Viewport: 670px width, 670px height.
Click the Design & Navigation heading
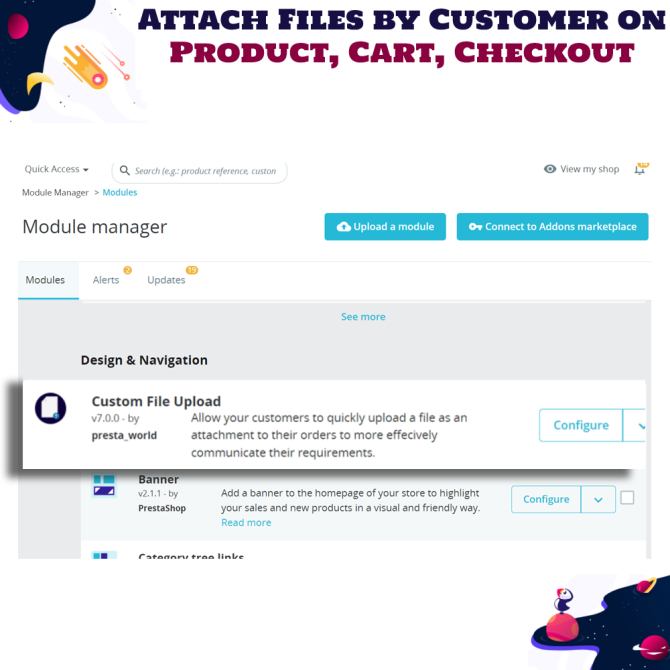pos(144,360)
